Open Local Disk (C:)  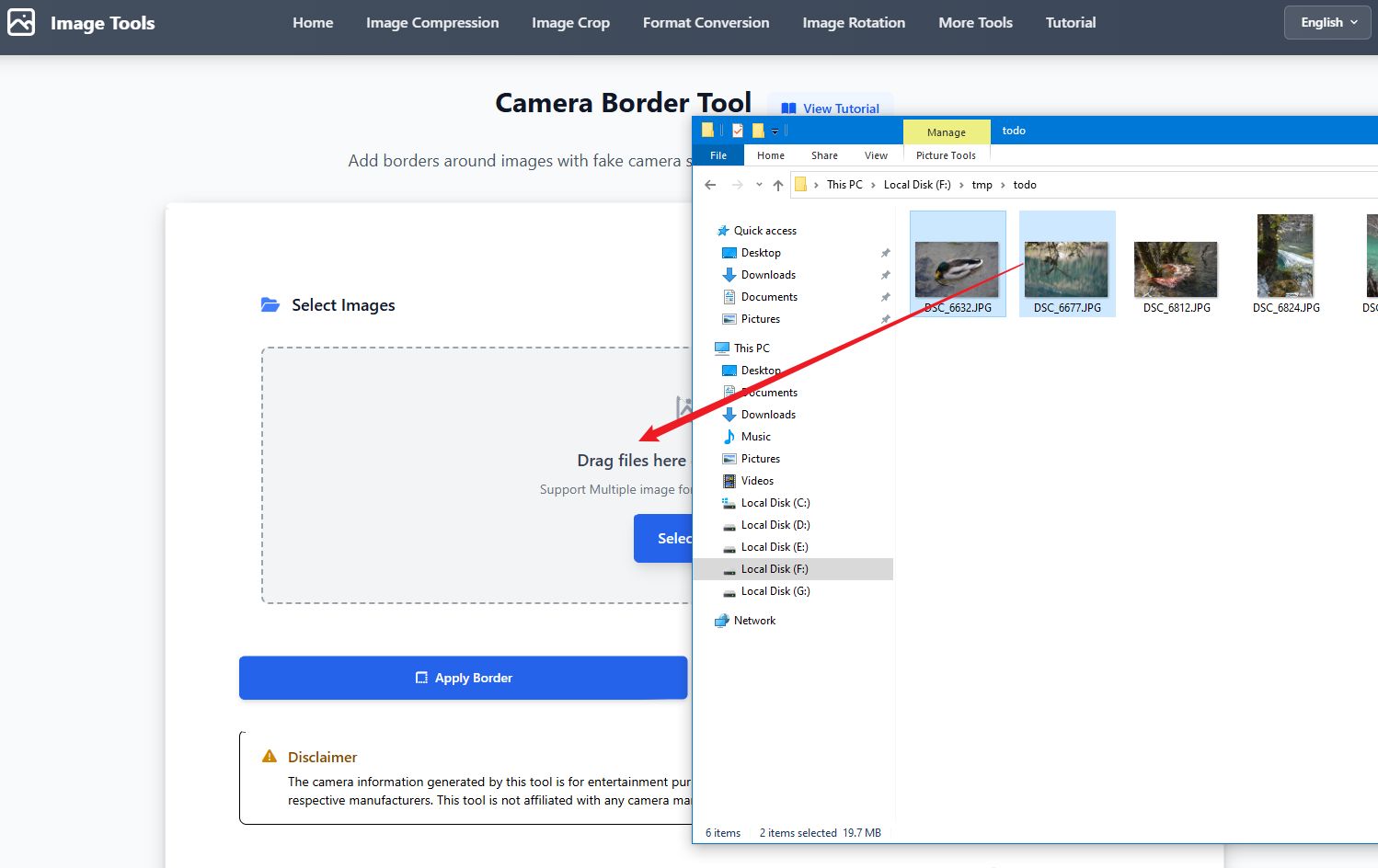click(775, 503)
